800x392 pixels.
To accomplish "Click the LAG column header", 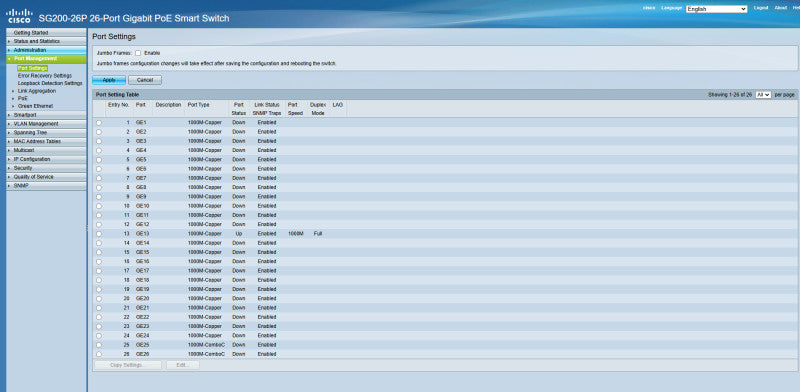I will 338,104.
